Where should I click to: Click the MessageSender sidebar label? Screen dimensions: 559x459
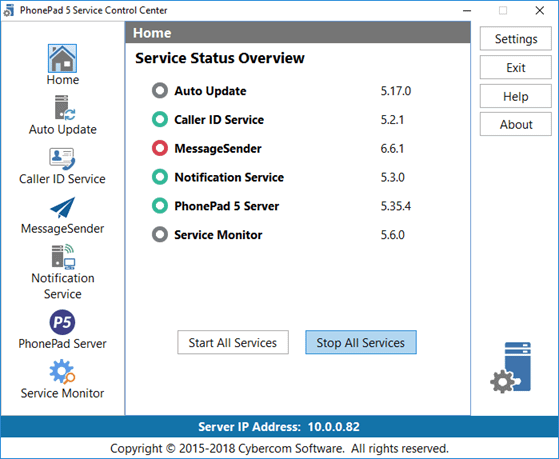point(62,228)
